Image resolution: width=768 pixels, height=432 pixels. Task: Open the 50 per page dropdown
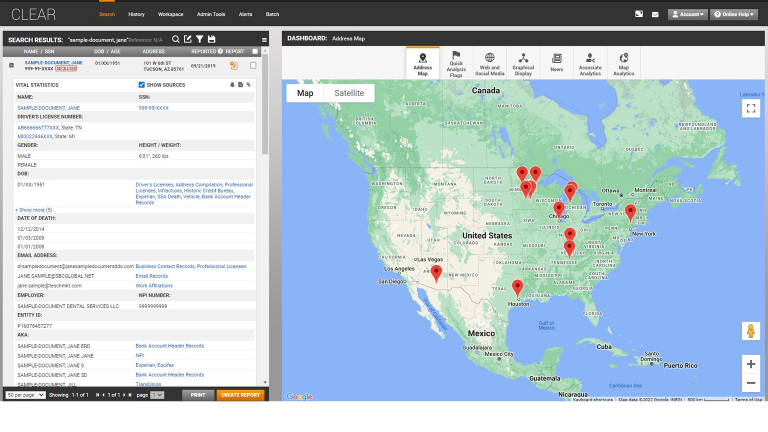pyautogui.click(x=22, y=395)
